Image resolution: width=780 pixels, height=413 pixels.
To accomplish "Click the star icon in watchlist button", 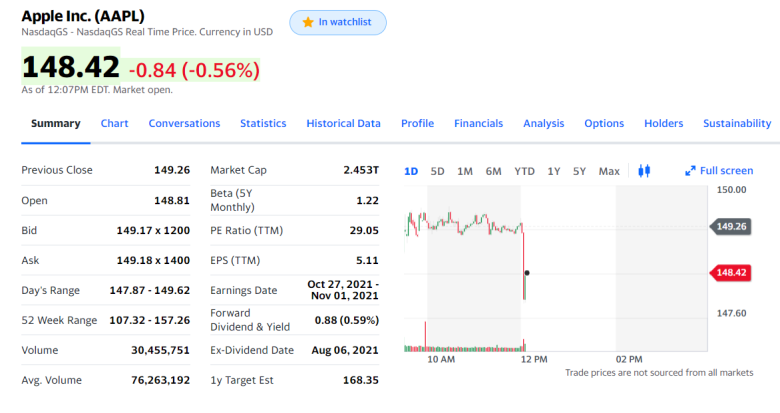I will [x=308, y=22].
